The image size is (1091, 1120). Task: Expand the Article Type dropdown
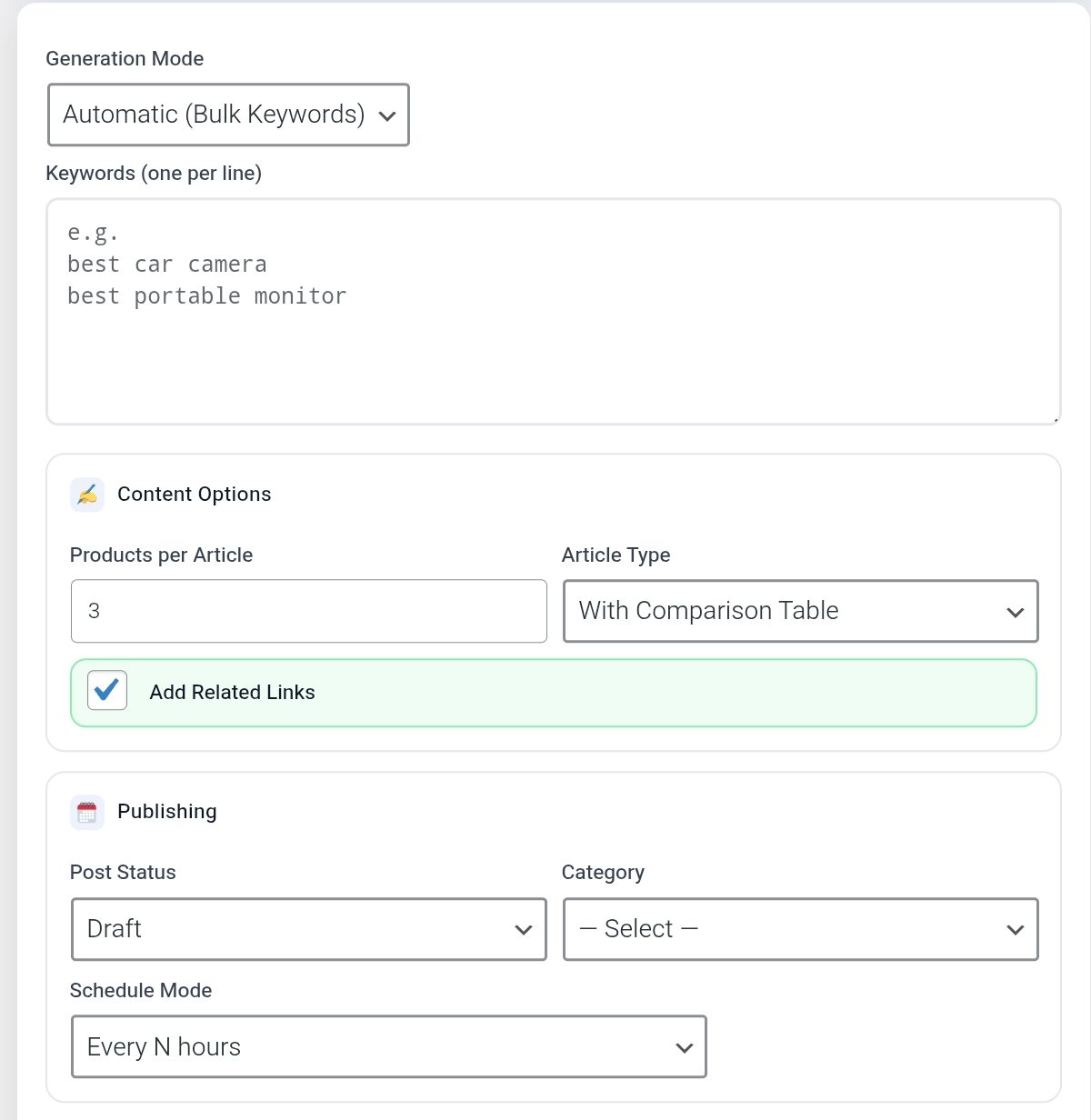[800, 611]
